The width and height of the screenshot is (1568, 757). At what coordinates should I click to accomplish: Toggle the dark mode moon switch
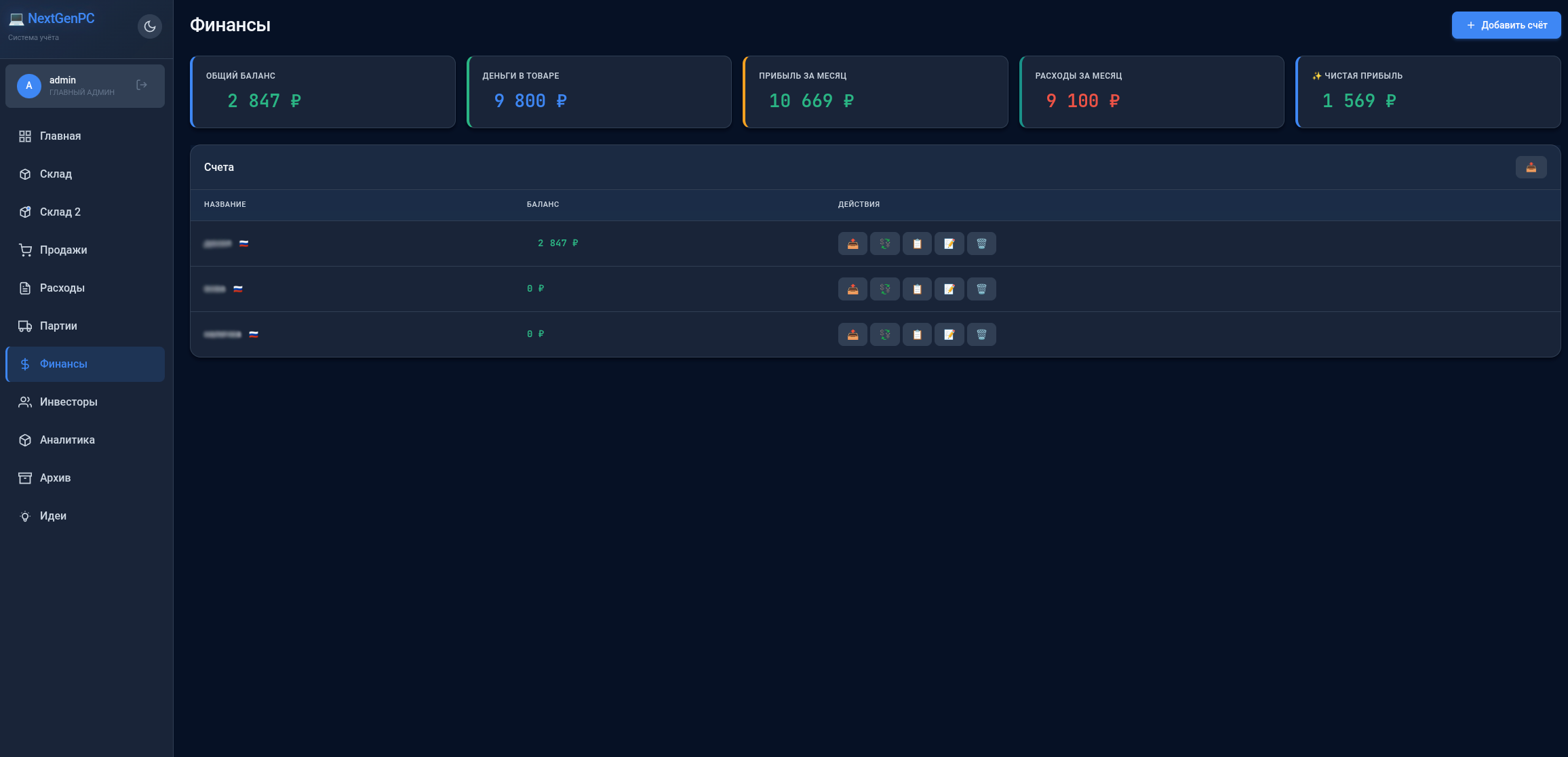click(x=150, y=26)
